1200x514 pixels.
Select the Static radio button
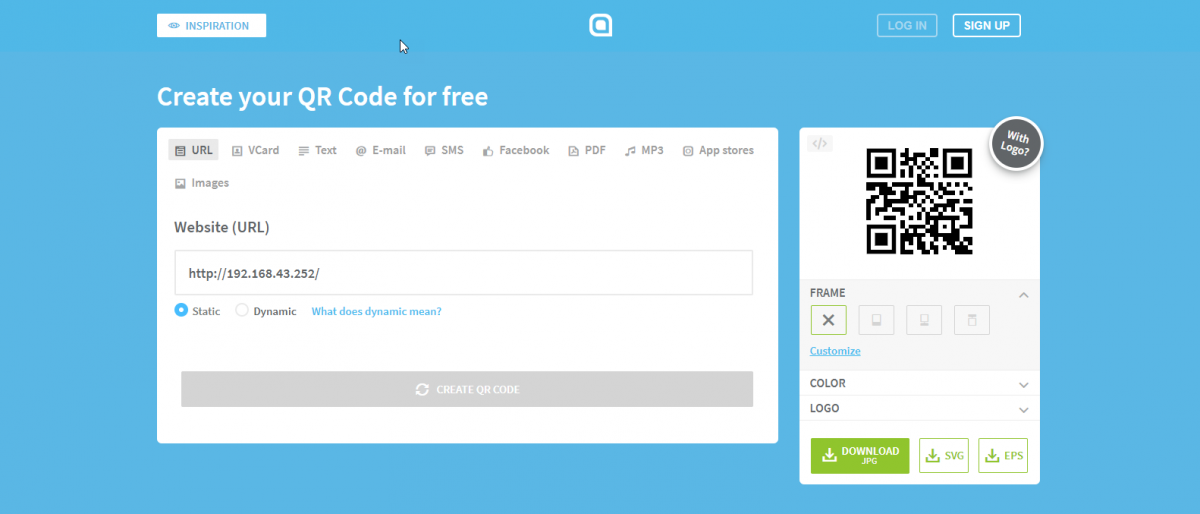[x=181, y=310]
